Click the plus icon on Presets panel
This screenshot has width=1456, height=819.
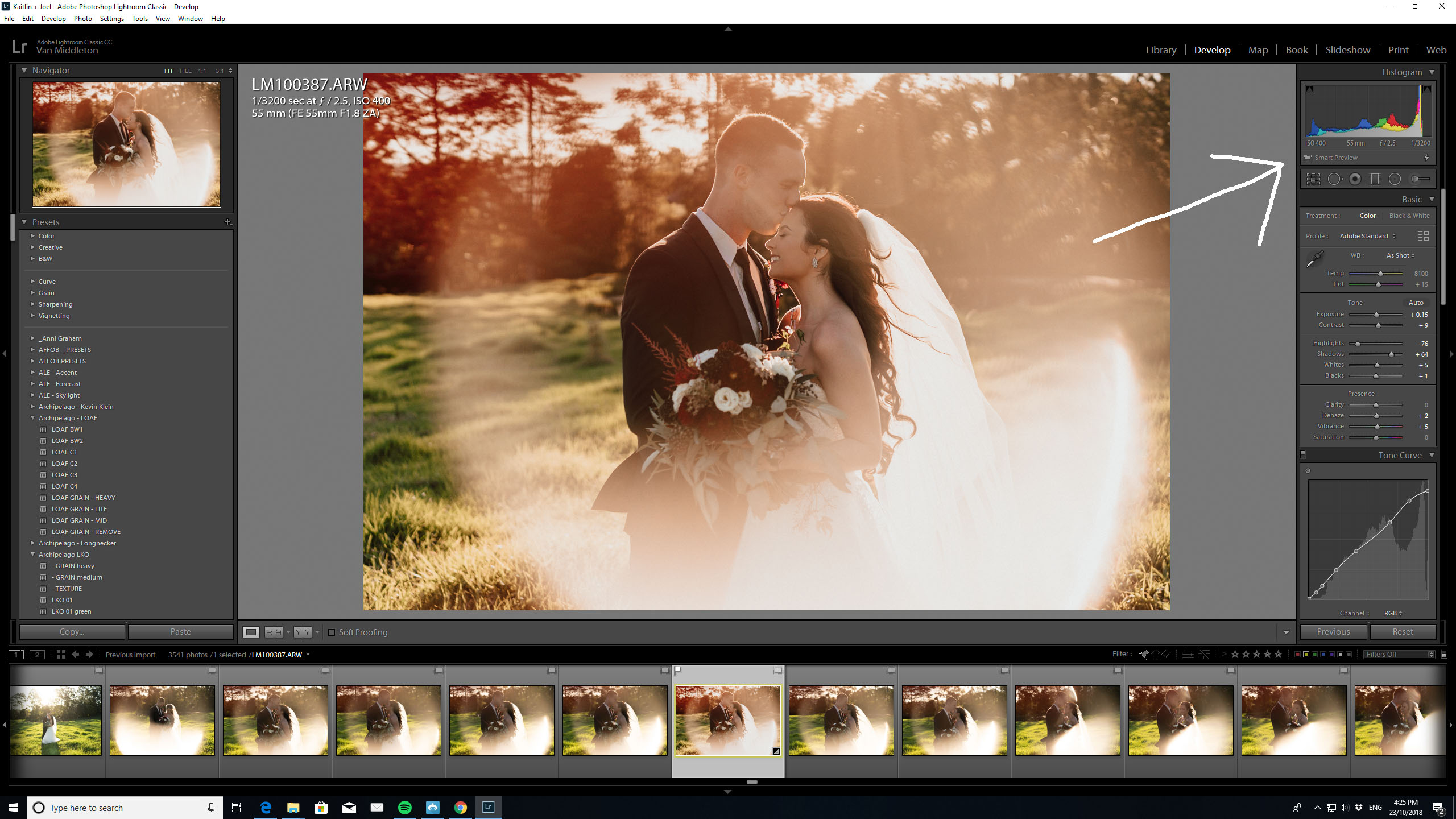coord(227,222)
